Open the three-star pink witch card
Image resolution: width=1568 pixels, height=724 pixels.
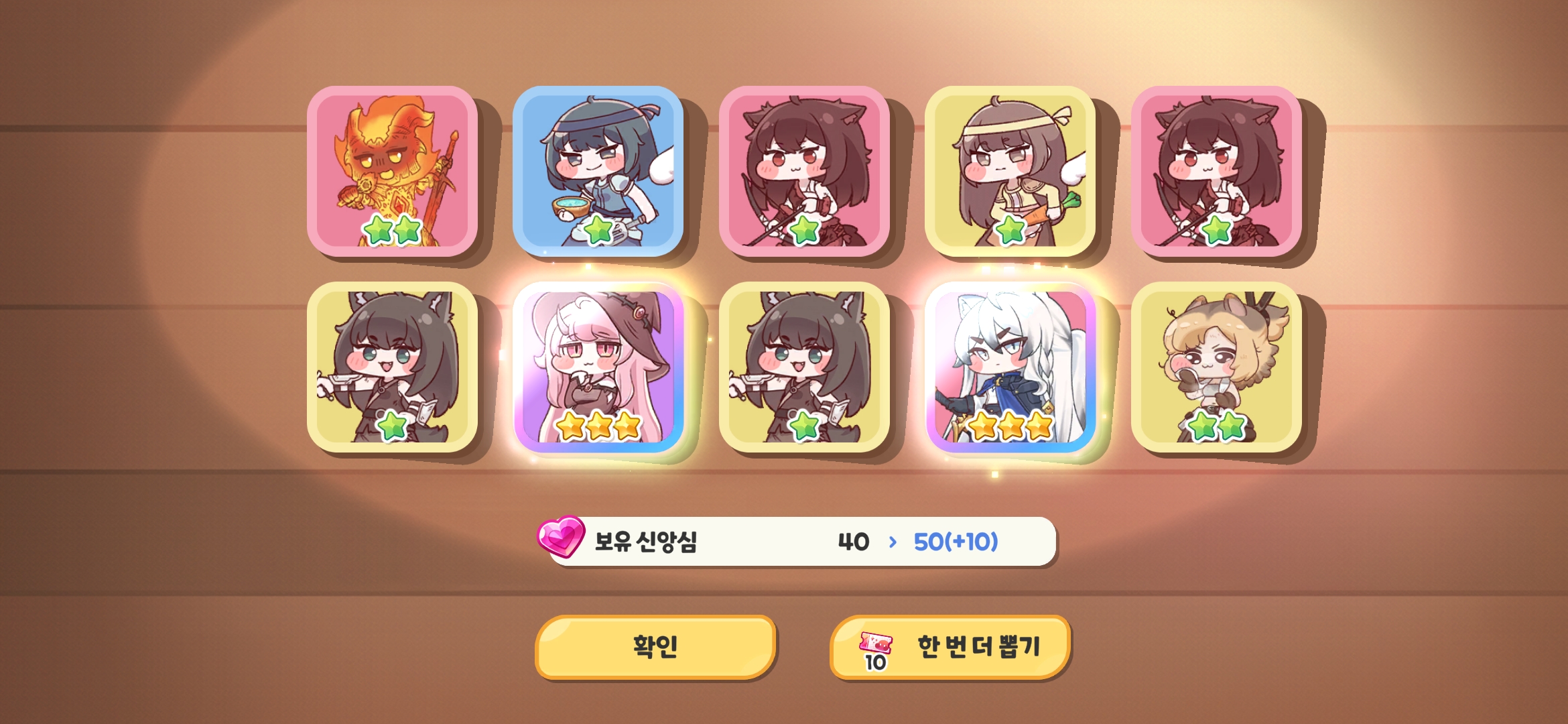pos(598,367)
